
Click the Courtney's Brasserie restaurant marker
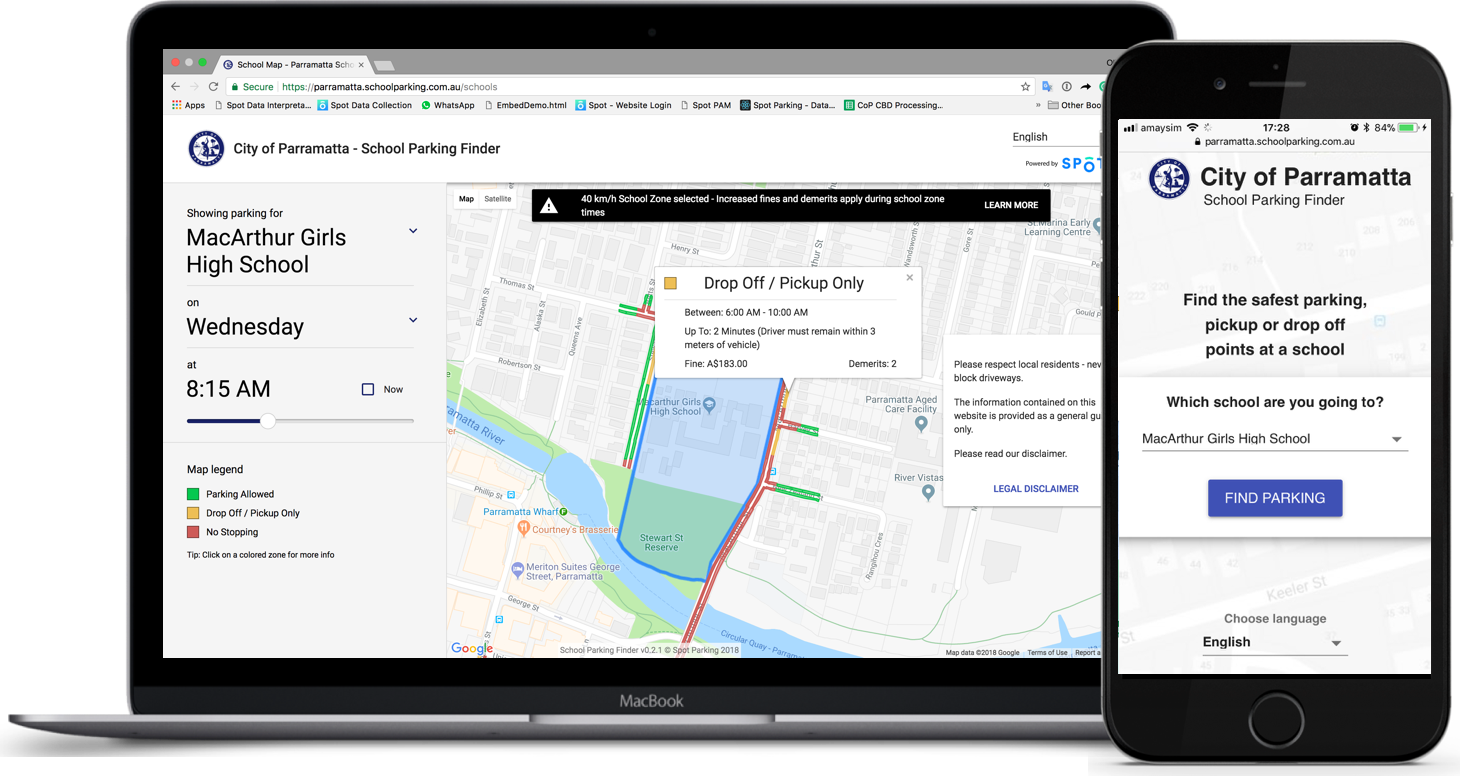(523, 527)
